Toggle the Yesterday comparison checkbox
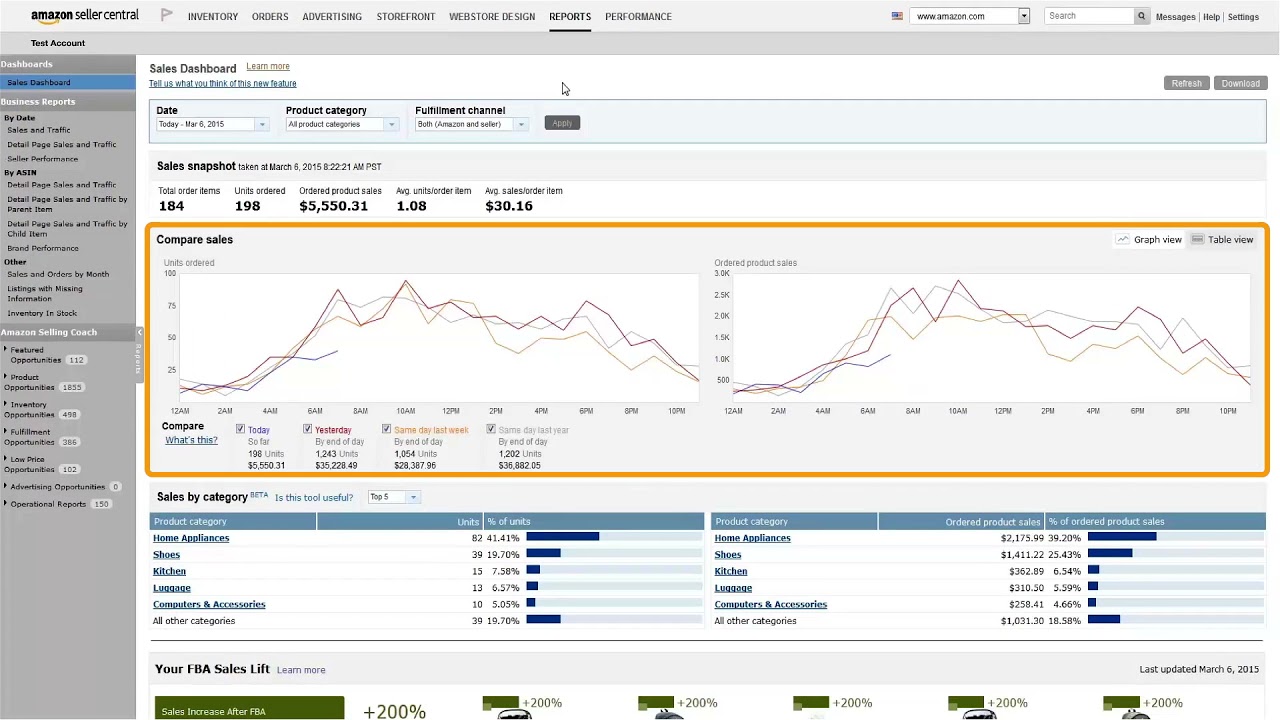This screenshot has height=720, width=1280. click(307, 429)
